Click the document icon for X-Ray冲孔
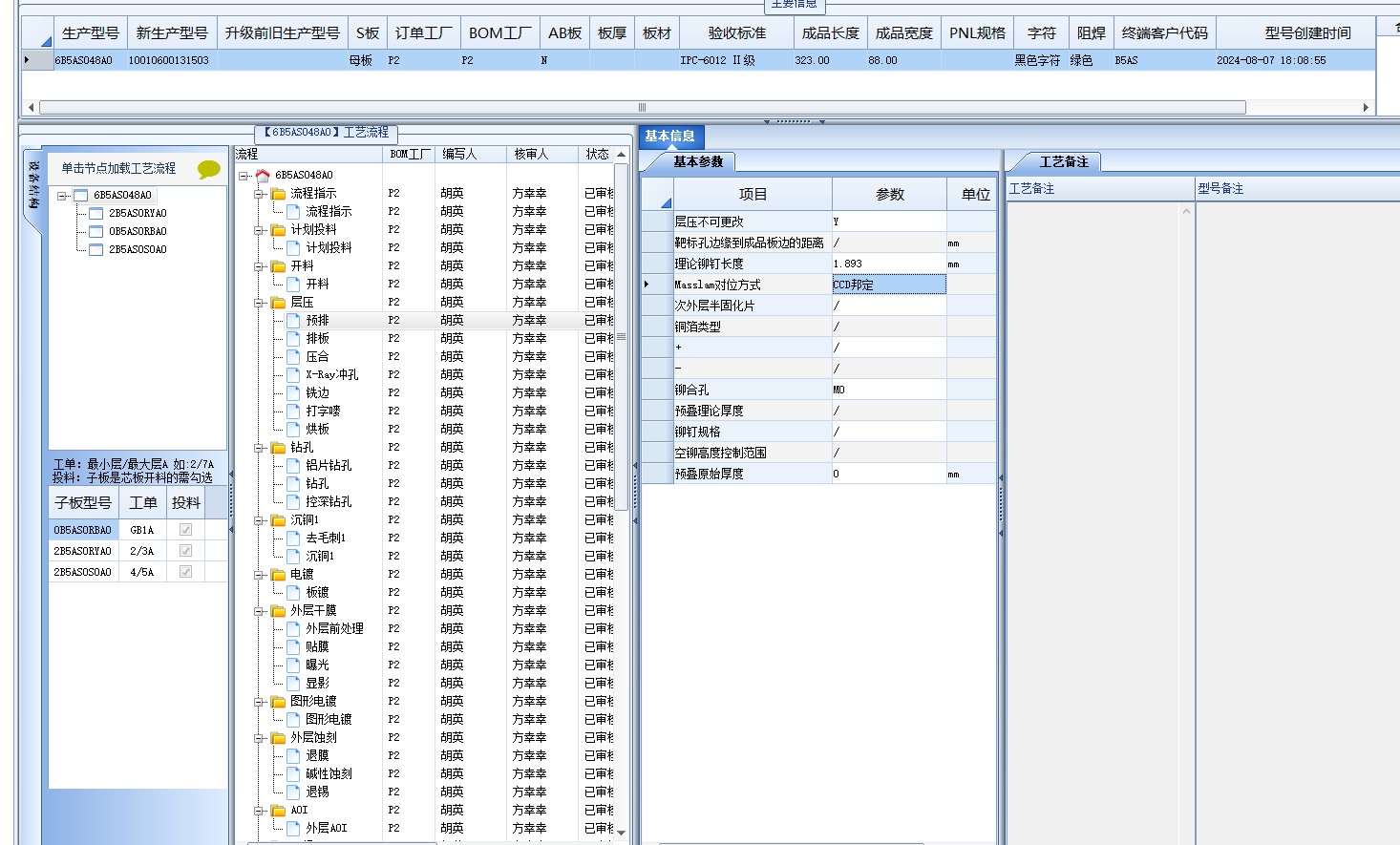 (294, 374)
